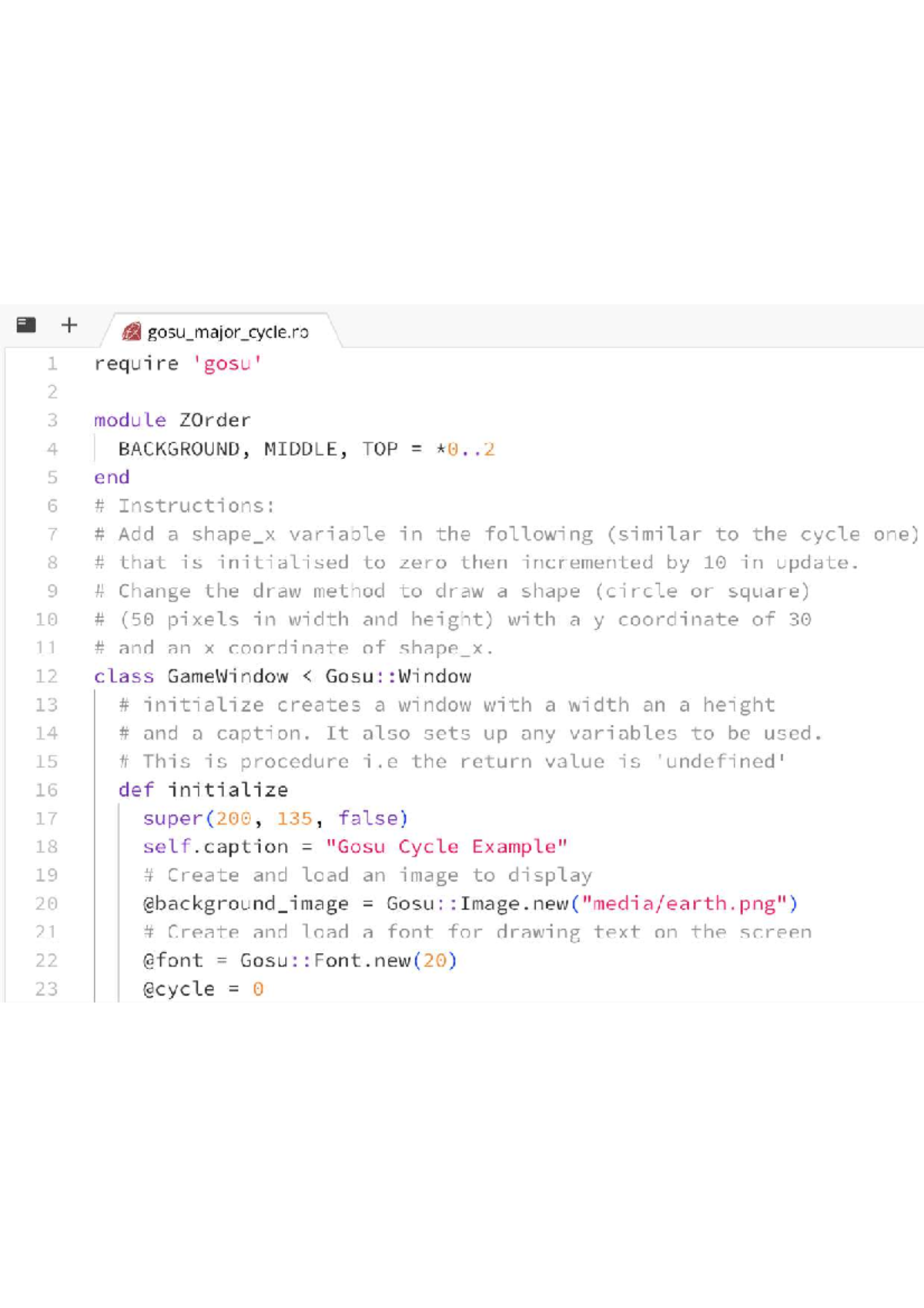Click line number 16 beside def initialize

[x=46, y=790]
